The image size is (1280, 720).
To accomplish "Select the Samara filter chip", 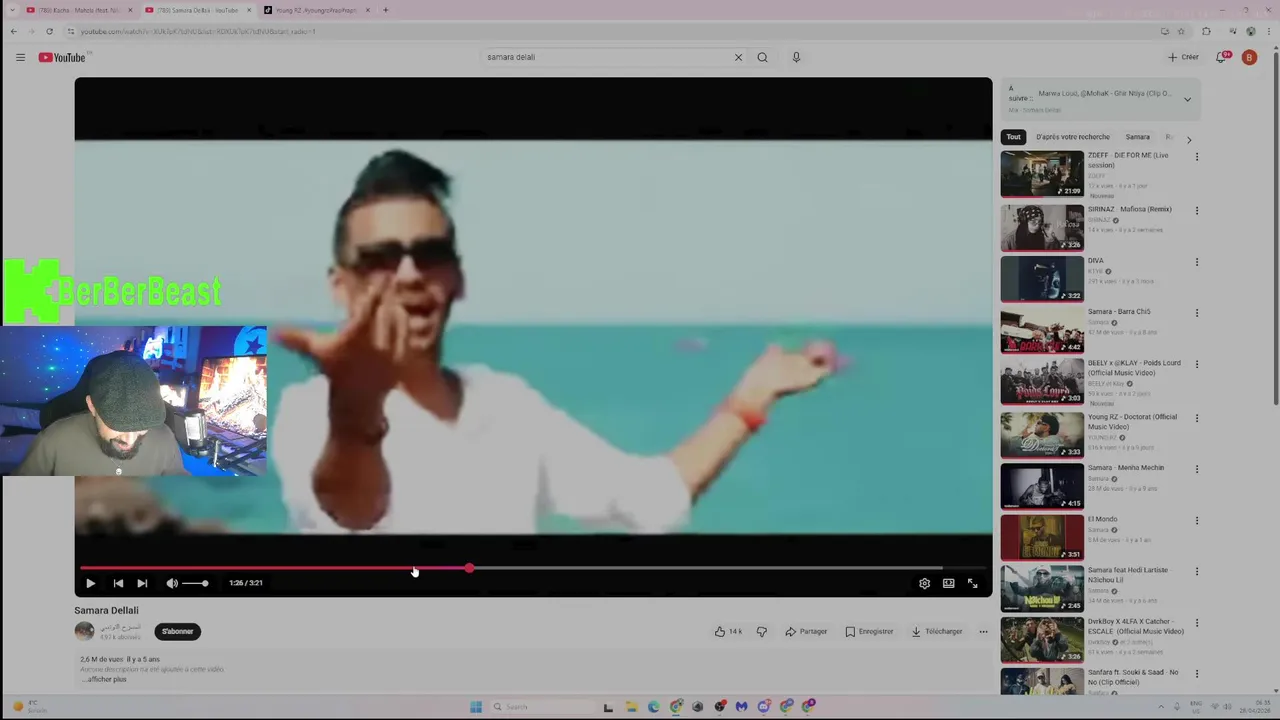I will [x=1137, y=137].
